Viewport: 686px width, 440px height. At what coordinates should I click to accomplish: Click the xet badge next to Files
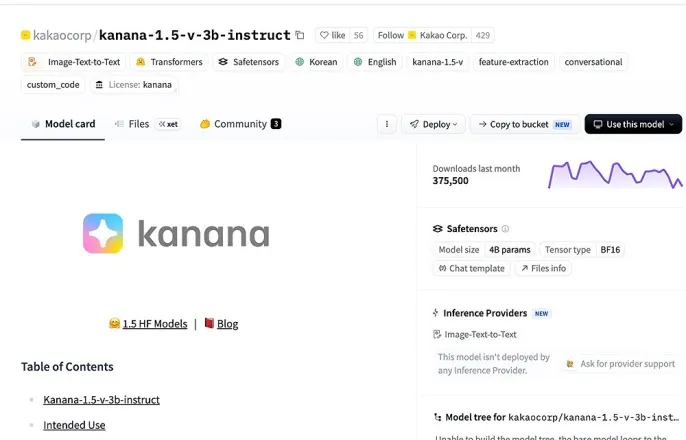[x=168, y=124]
